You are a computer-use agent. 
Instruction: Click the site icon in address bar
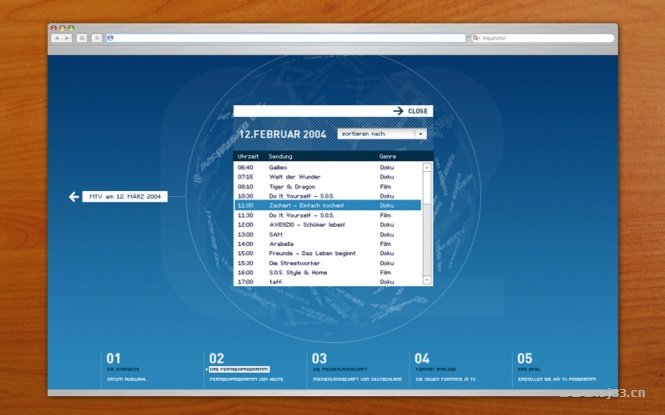[110, 38]
